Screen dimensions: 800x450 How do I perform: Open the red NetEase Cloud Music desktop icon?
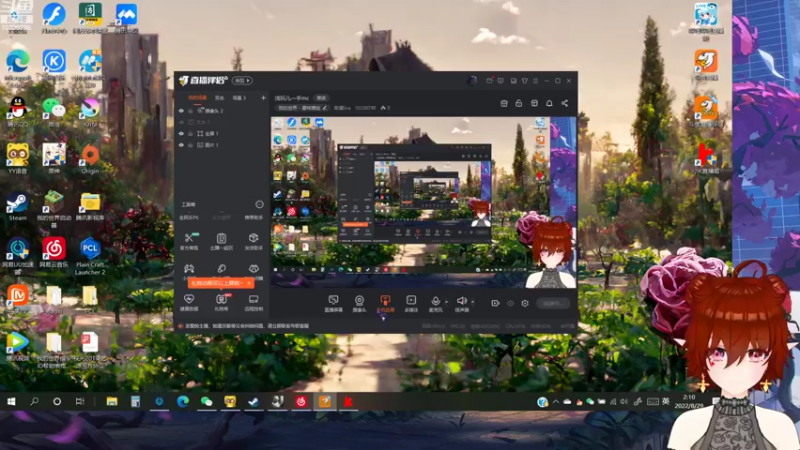click(x=54, y=253)
